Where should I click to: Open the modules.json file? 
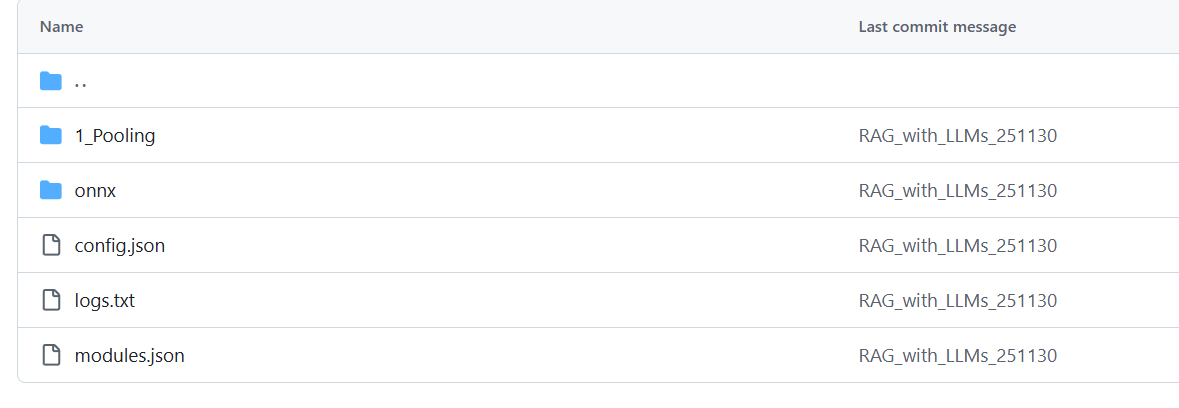point(129,355)
